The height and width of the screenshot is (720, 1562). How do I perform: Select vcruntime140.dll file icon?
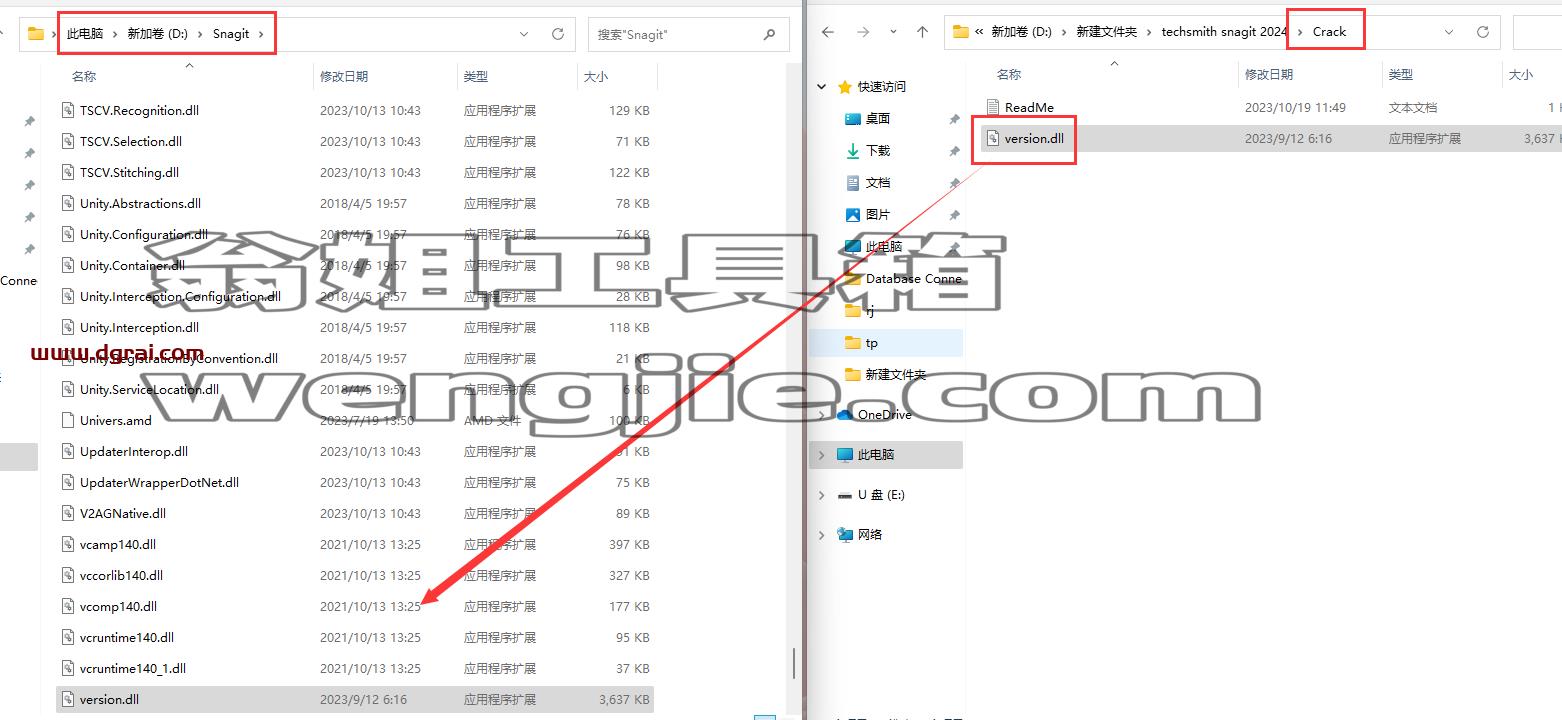[68, 637]
